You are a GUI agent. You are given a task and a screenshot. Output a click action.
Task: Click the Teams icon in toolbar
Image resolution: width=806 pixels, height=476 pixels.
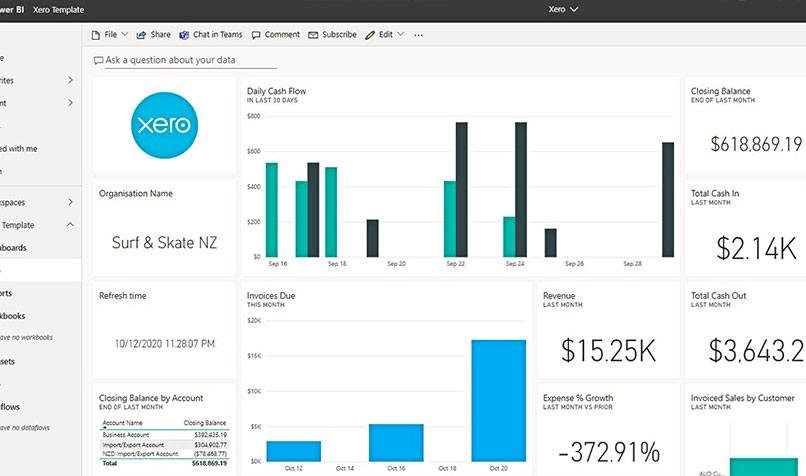(x=184, y=35)
